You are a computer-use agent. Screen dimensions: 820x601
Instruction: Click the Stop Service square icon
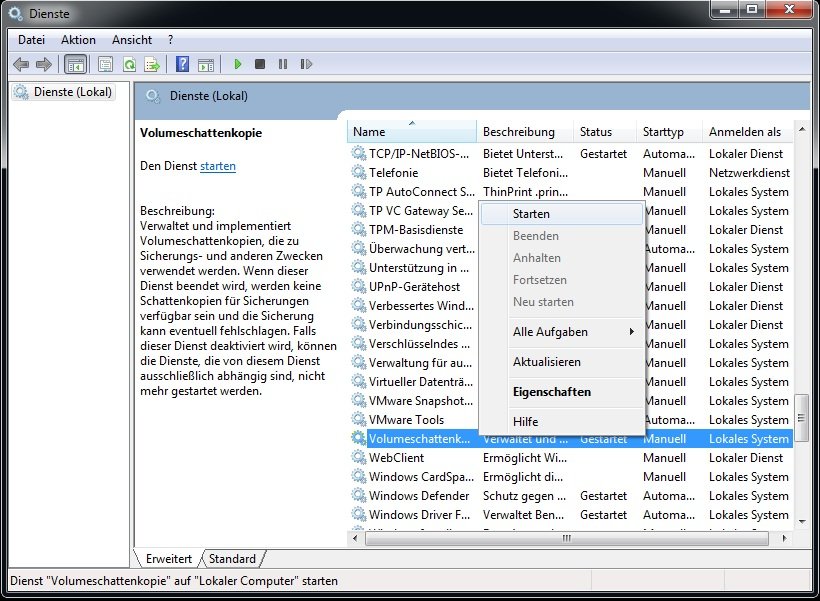pos(260,65)
